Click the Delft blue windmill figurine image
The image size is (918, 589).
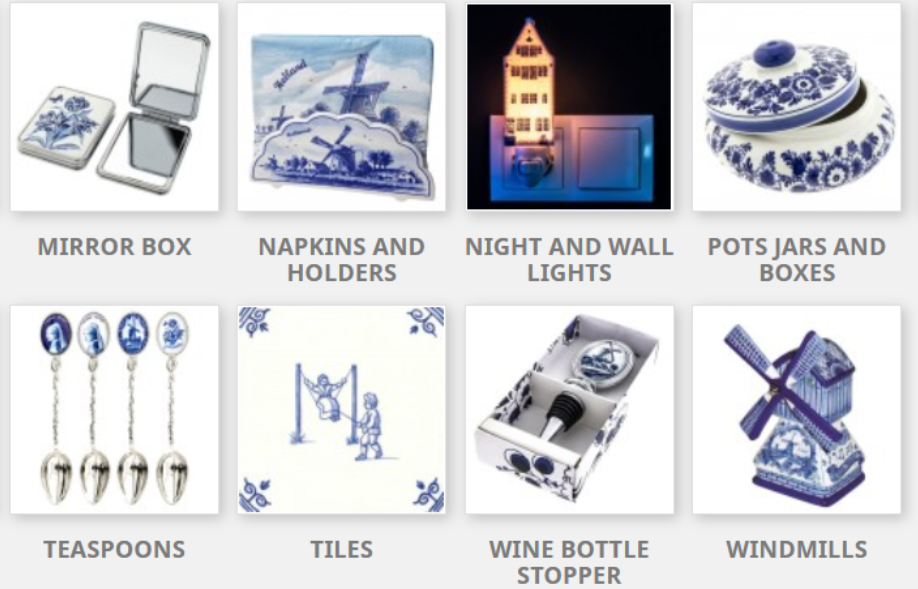[x=797, y=409]
